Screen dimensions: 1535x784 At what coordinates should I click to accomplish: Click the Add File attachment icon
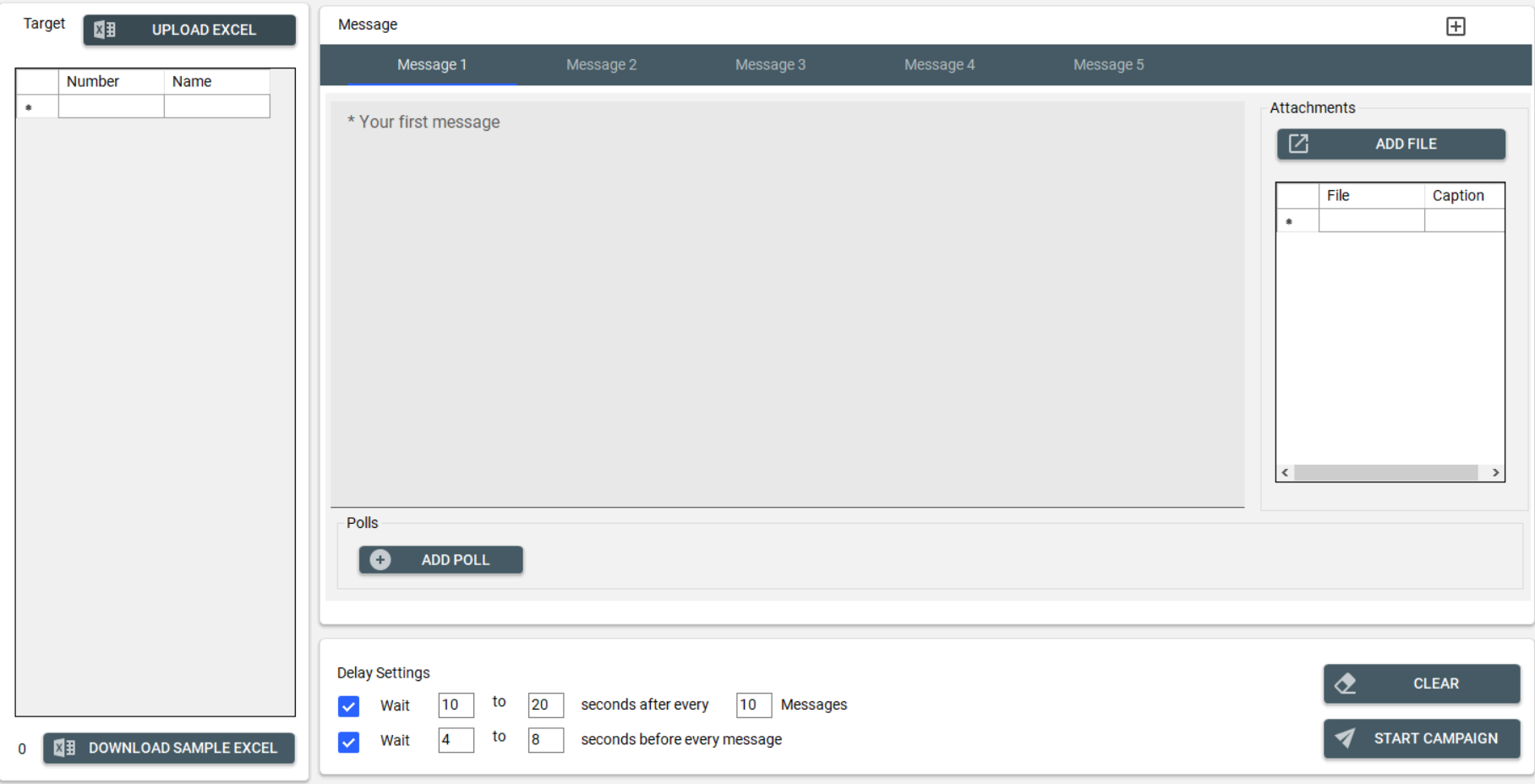pyautogui.click(x=1297, y=144)
